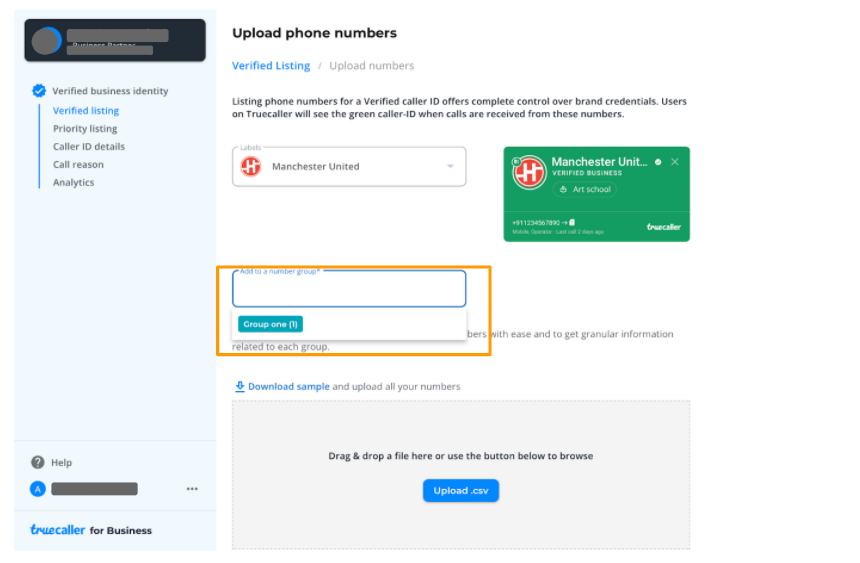Viewport: 860px width, 563px height.
Task: Focus the 'Add to a number group' field
Action: coord(349,289)
